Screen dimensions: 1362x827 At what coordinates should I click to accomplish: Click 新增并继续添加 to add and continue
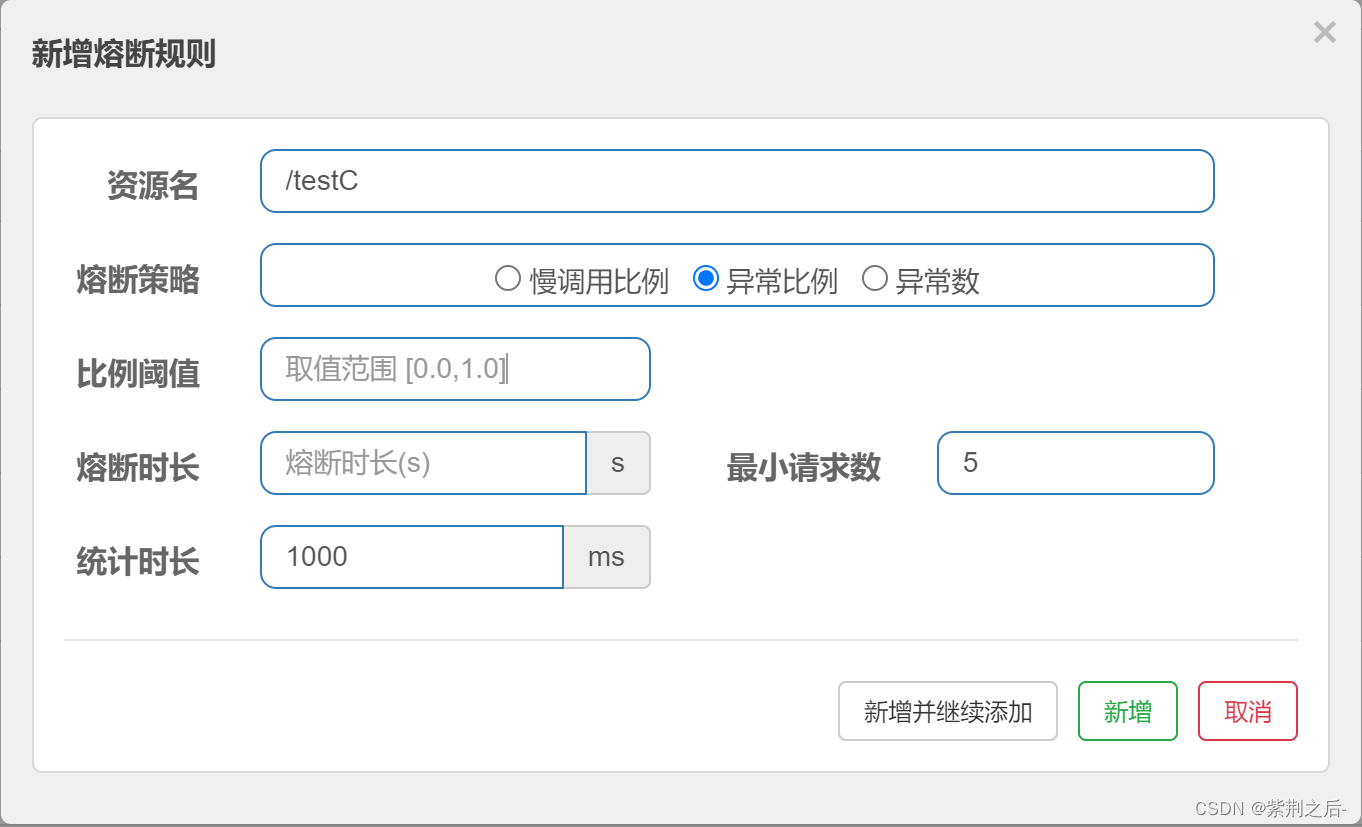[x=947, y=711]
